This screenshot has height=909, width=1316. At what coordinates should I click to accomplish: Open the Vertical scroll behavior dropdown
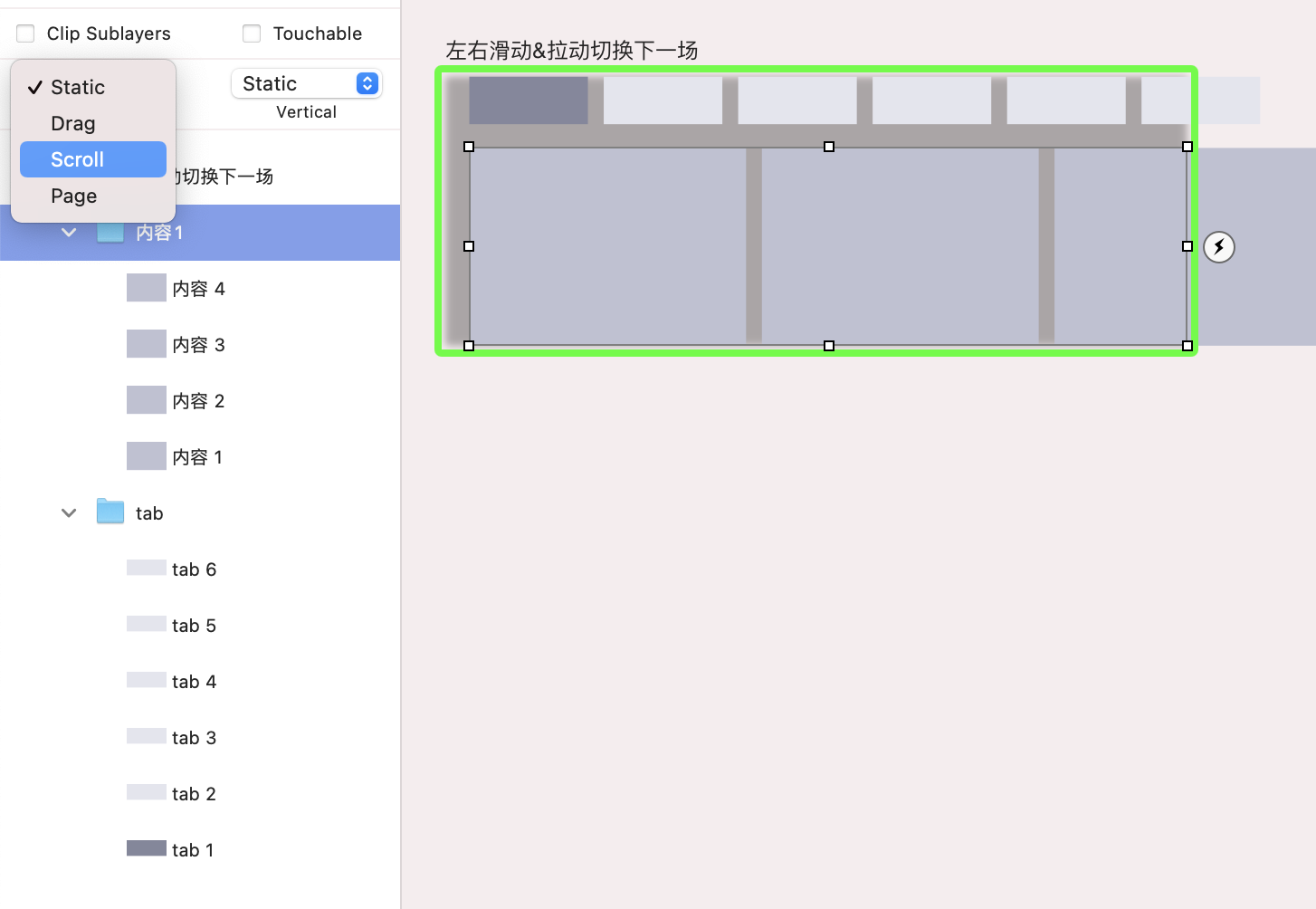tap(306, 83)
